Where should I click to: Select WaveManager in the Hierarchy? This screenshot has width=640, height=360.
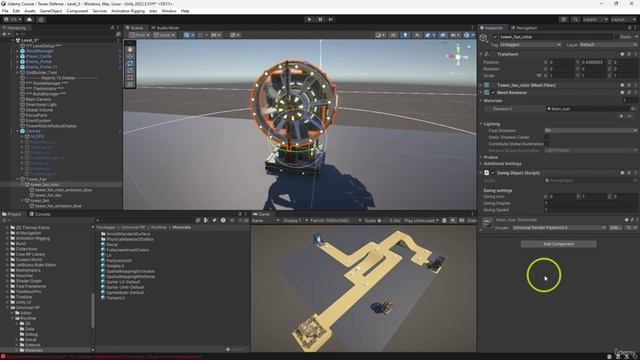point(40,51)
